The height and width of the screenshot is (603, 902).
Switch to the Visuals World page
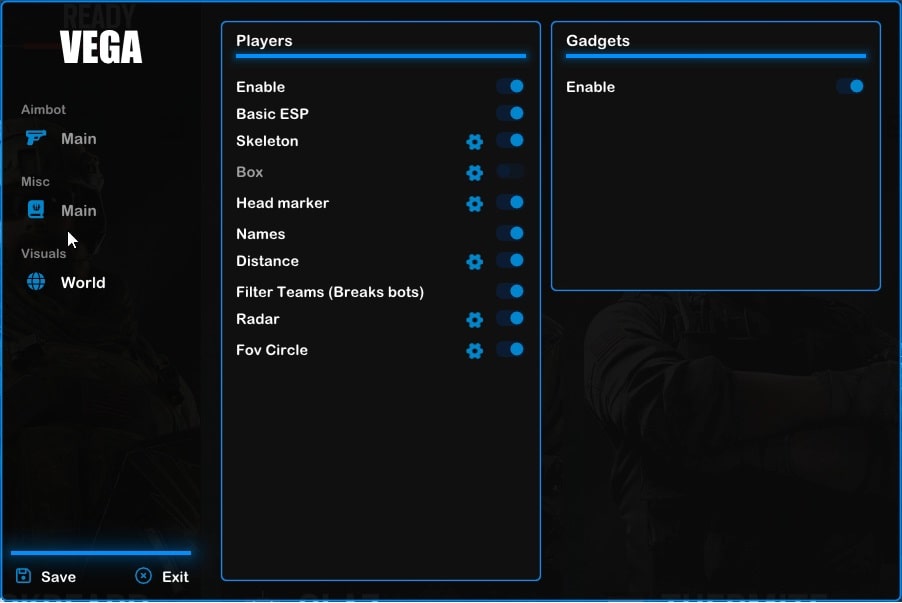pos(83,283)
